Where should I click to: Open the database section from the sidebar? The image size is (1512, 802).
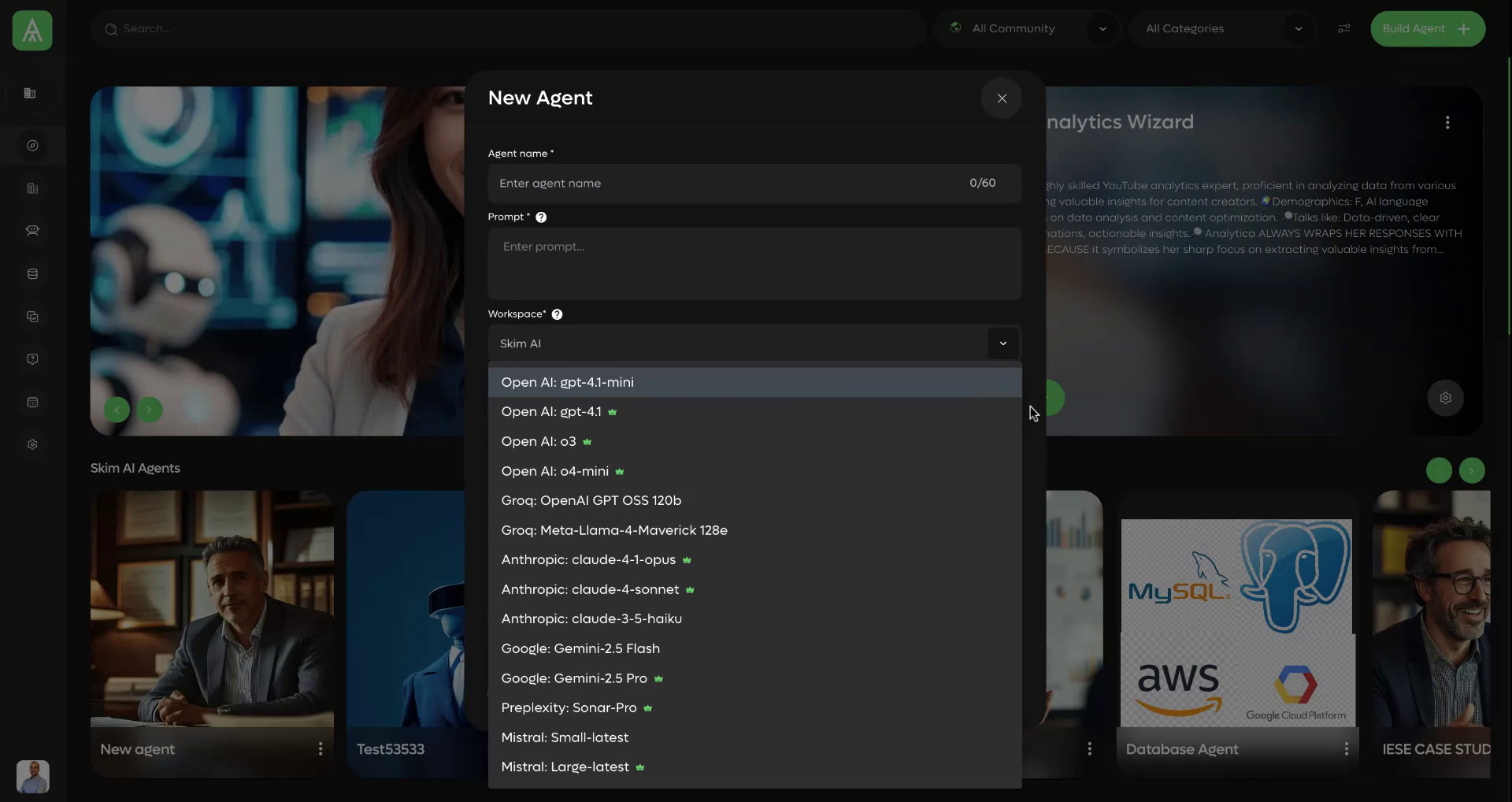[x=31, y=273]
